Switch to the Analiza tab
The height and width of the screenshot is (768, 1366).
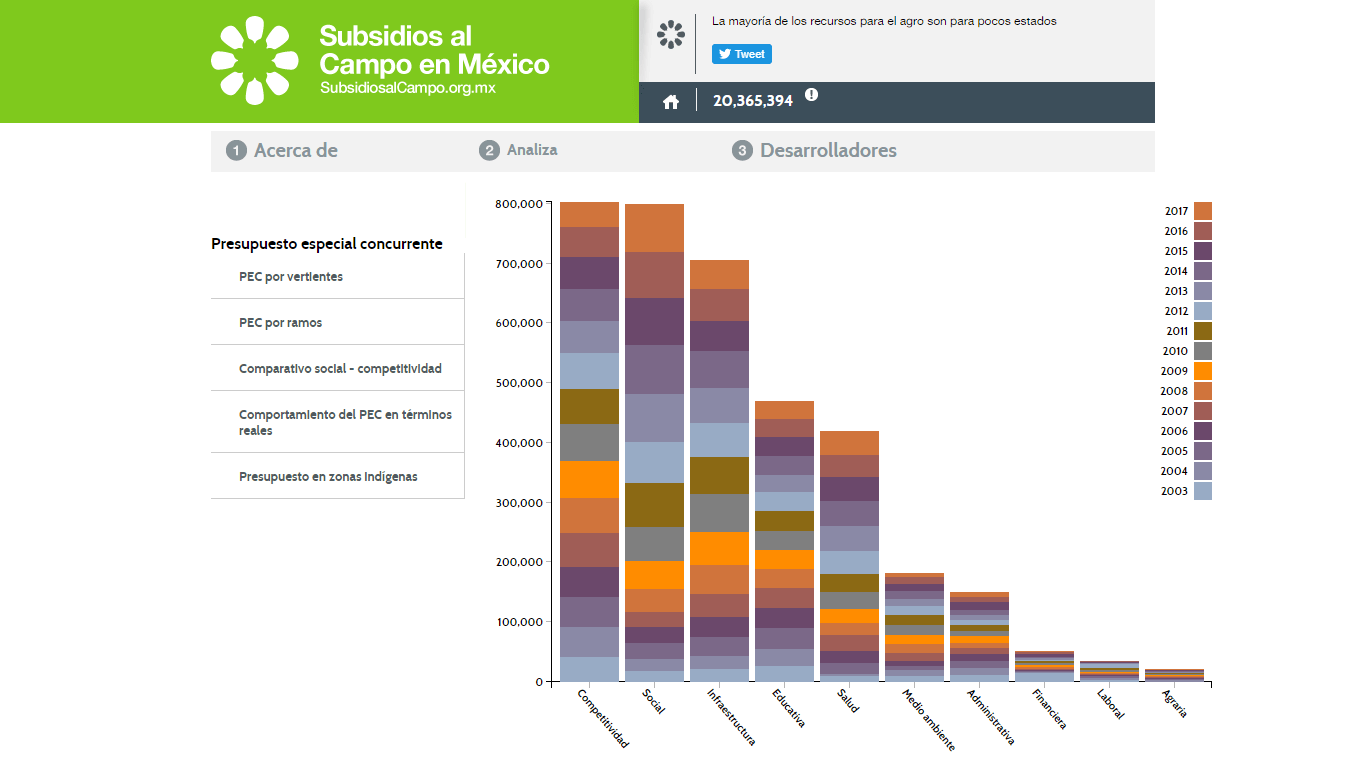520,150
